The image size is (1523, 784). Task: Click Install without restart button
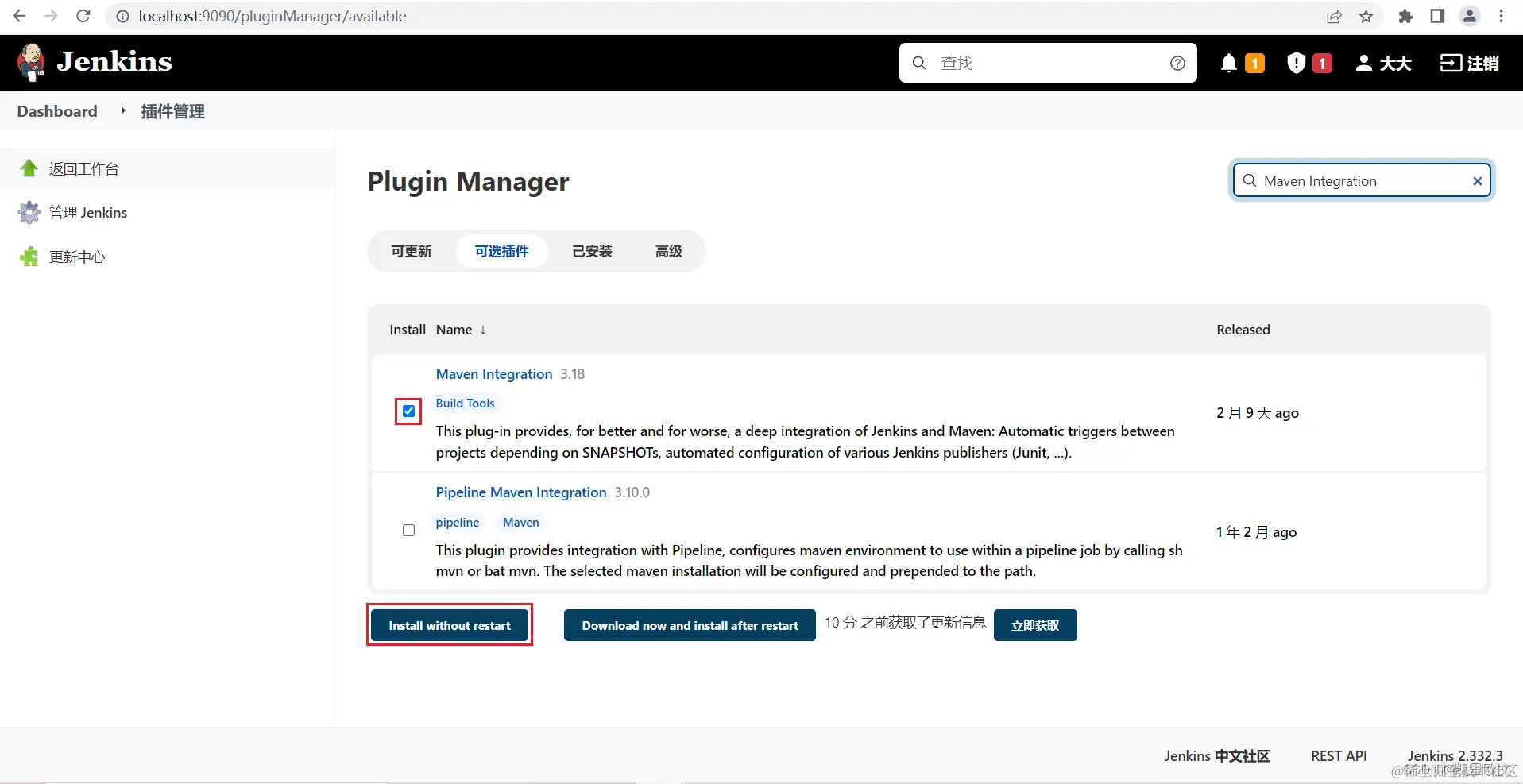click(x=450, y=625)
